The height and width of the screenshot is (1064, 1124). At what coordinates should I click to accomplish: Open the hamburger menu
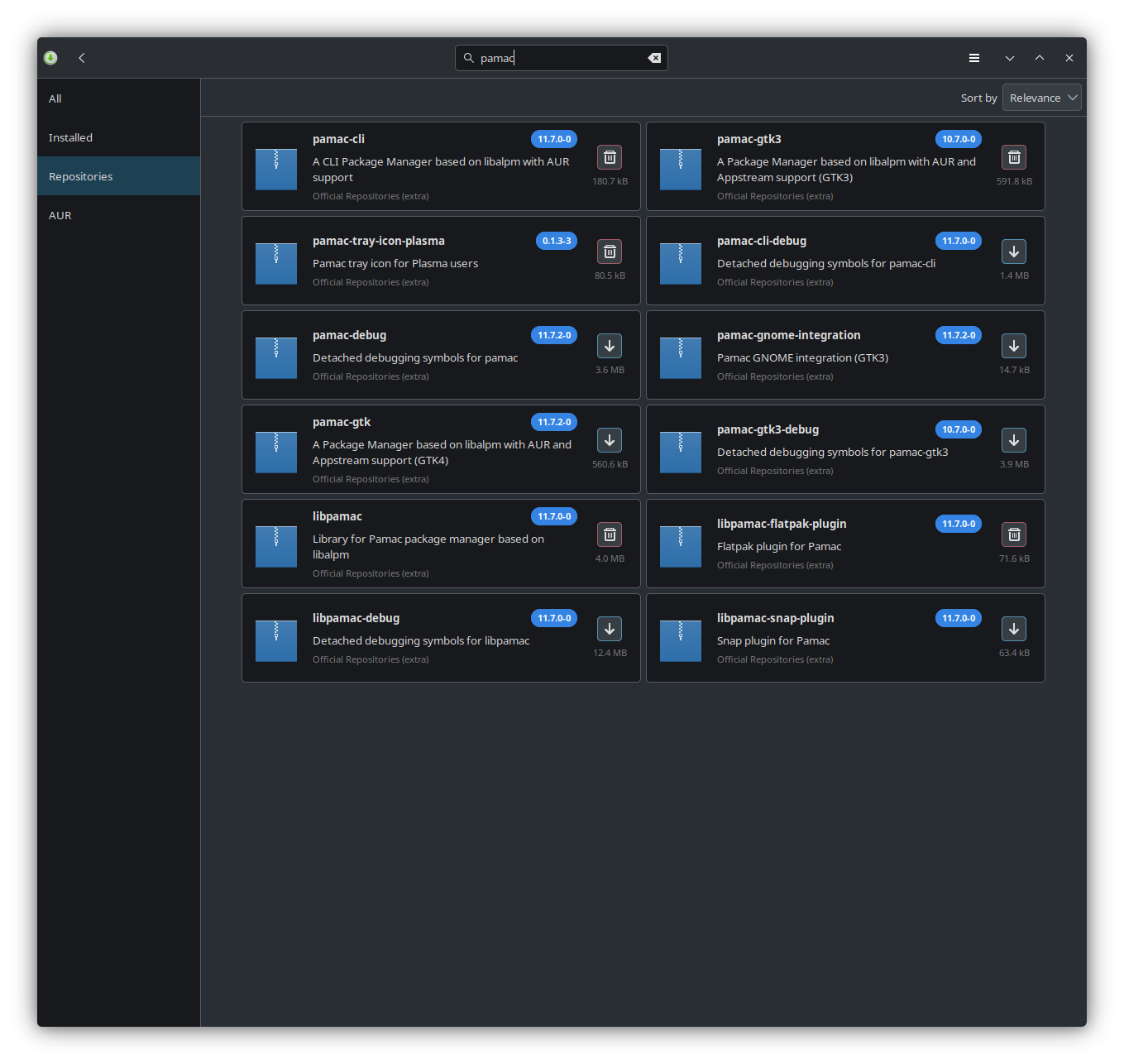click(974, 58)
